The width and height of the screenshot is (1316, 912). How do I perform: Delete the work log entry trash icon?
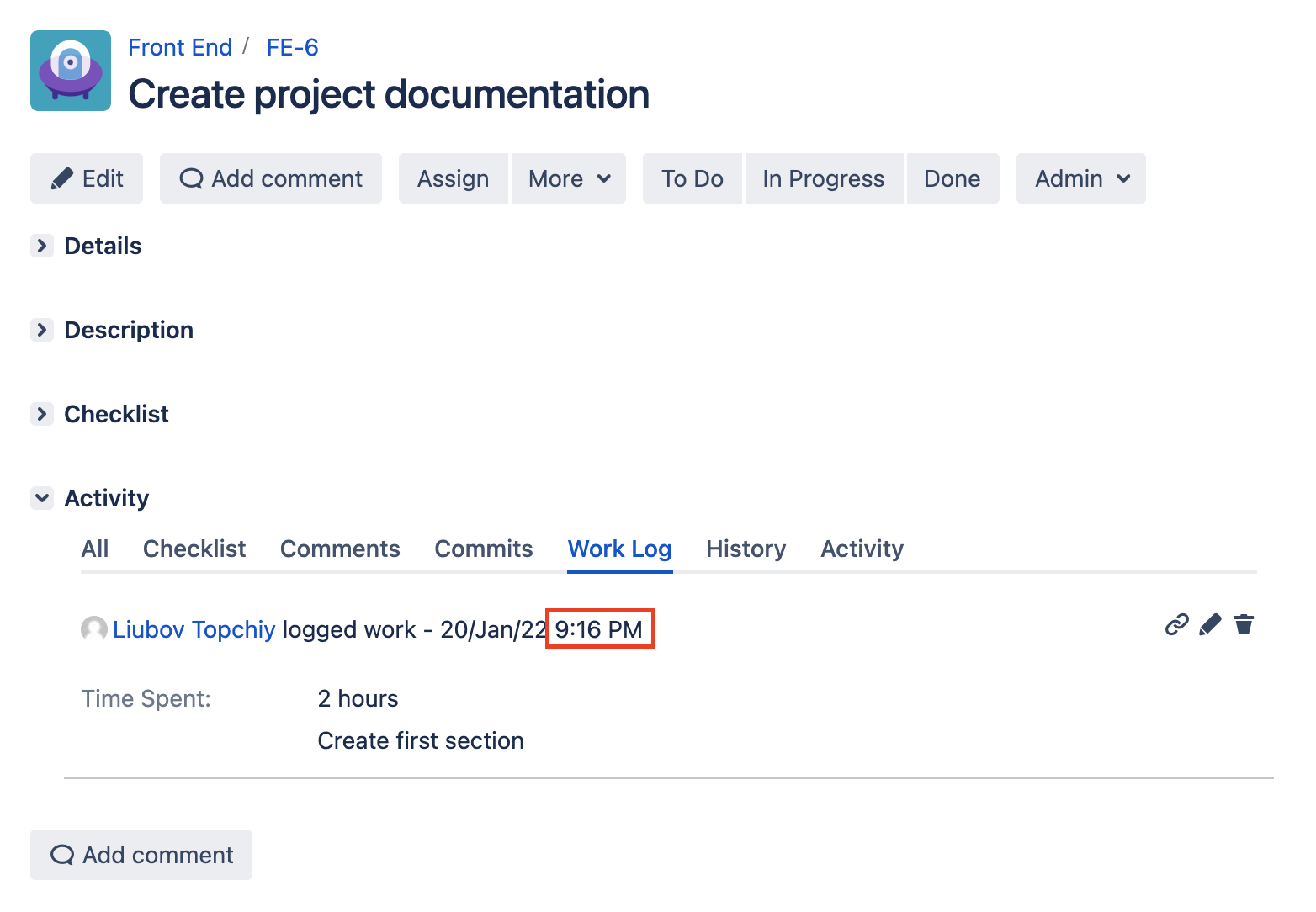tap(1244, 624)
